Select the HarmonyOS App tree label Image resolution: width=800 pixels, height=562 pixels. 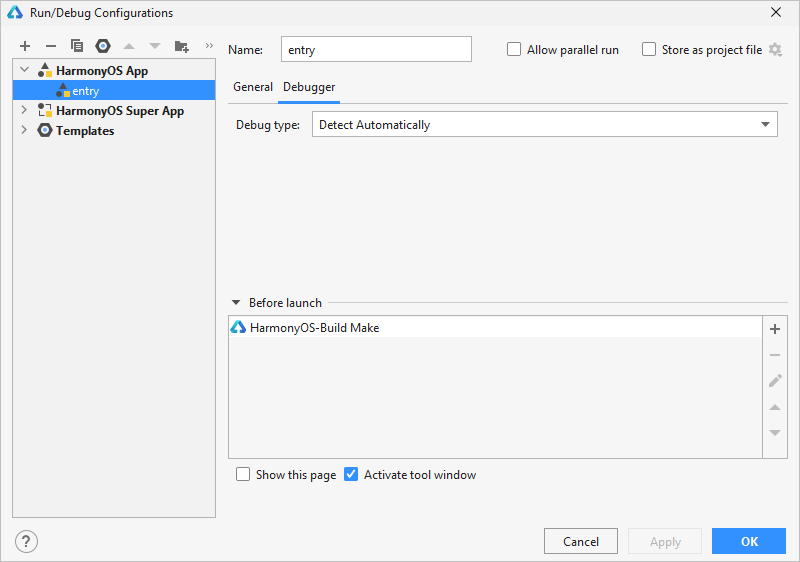click(x=102, y=71)
